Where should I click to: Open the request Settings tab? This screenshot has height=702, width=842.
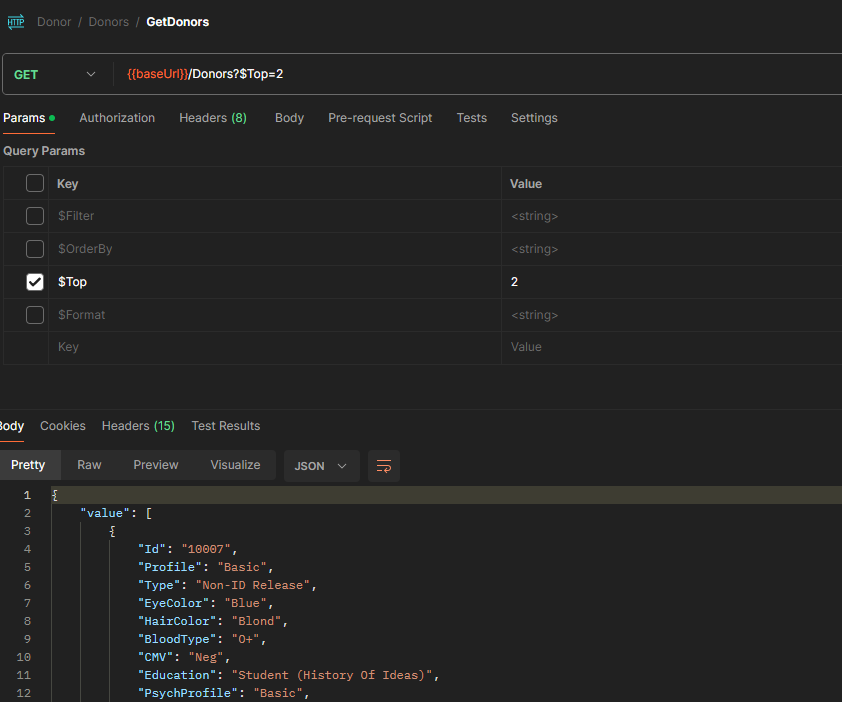(534, 118)
